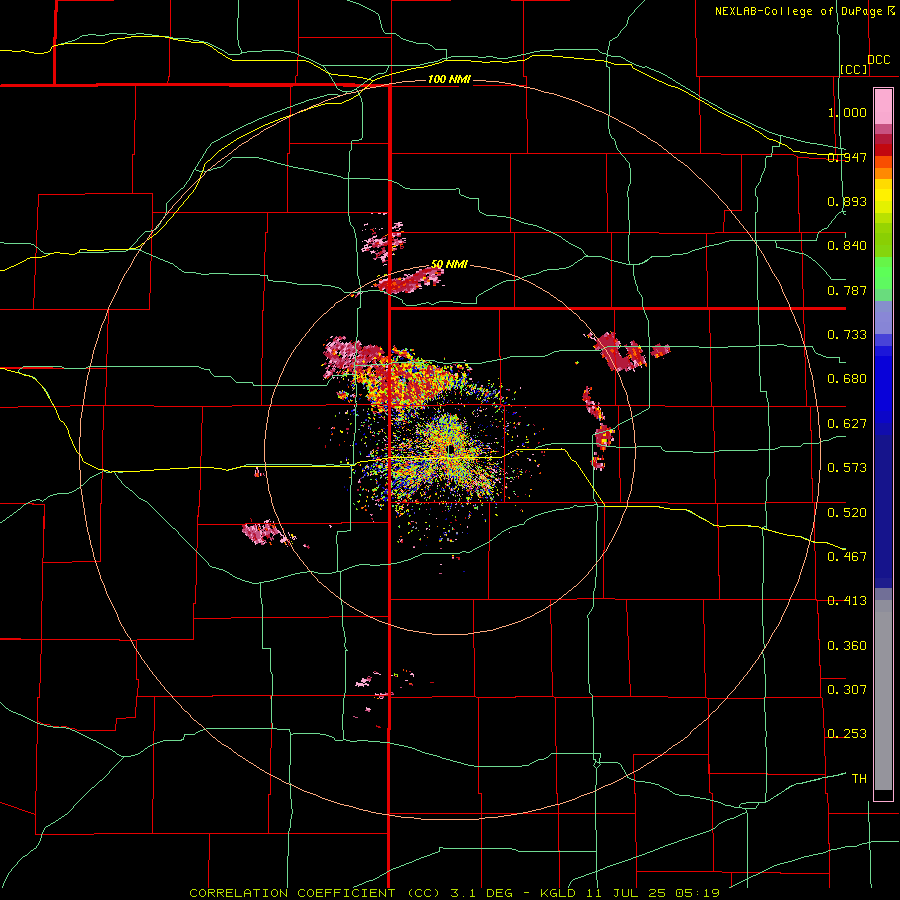Click the 0.307 scale value
This screenshot has width=900, height=900.
pyautogui.click(x=847, y=690)
